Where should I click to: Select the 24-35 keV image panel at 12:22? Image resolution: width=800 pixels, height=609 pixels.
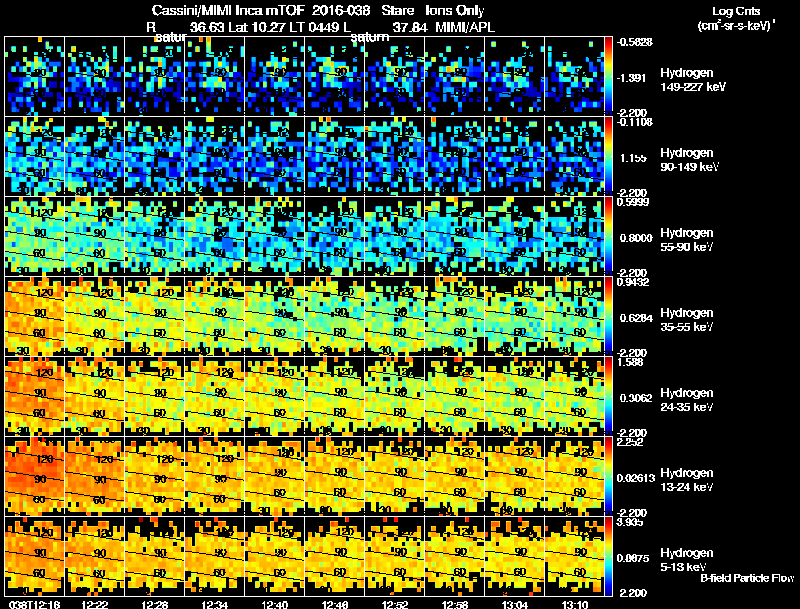click(94, 396)
